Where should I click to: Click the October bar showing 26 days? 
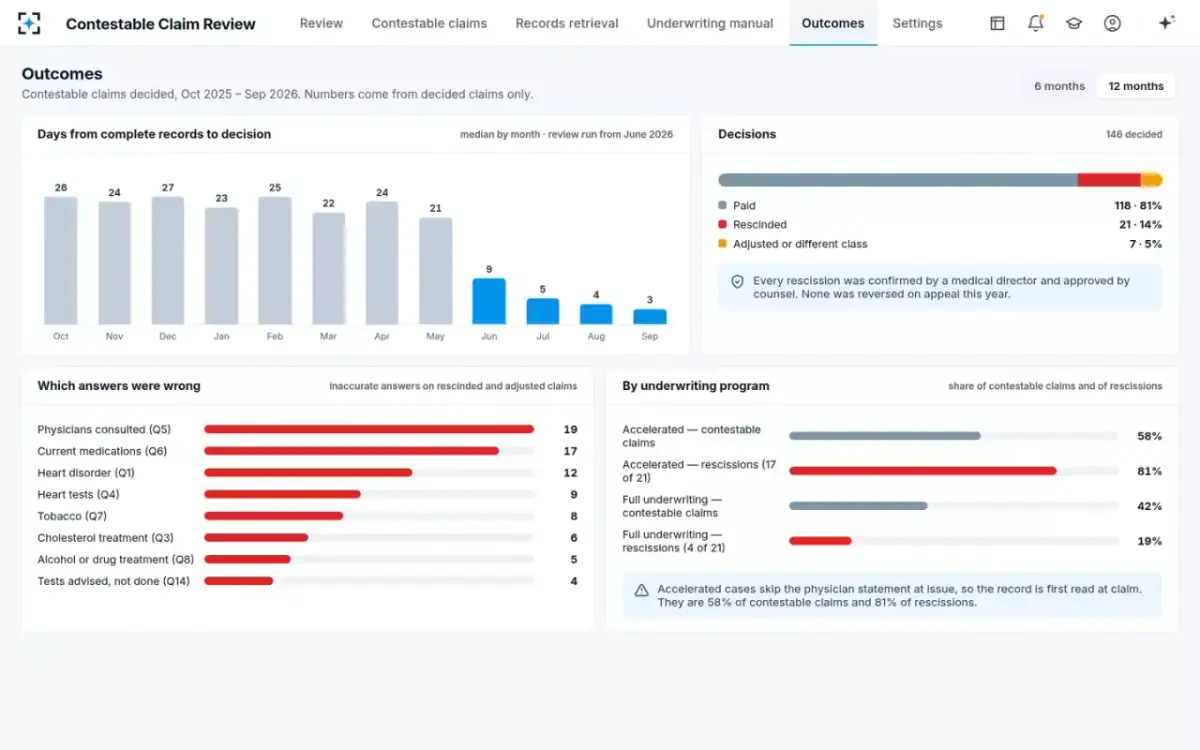[x=61, y=260]
